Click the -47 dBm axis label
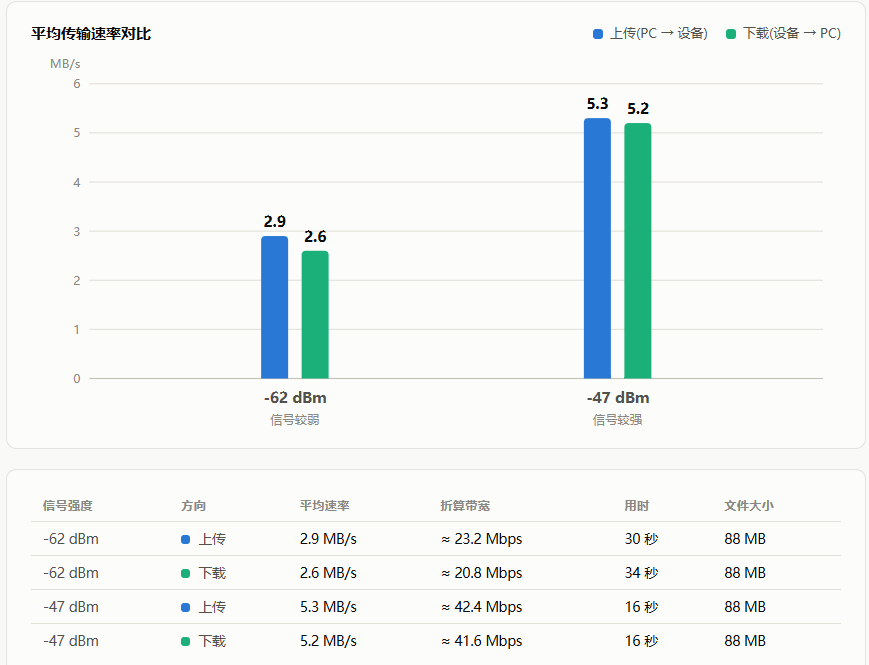The image size is (869, 665). click(618, 398)
